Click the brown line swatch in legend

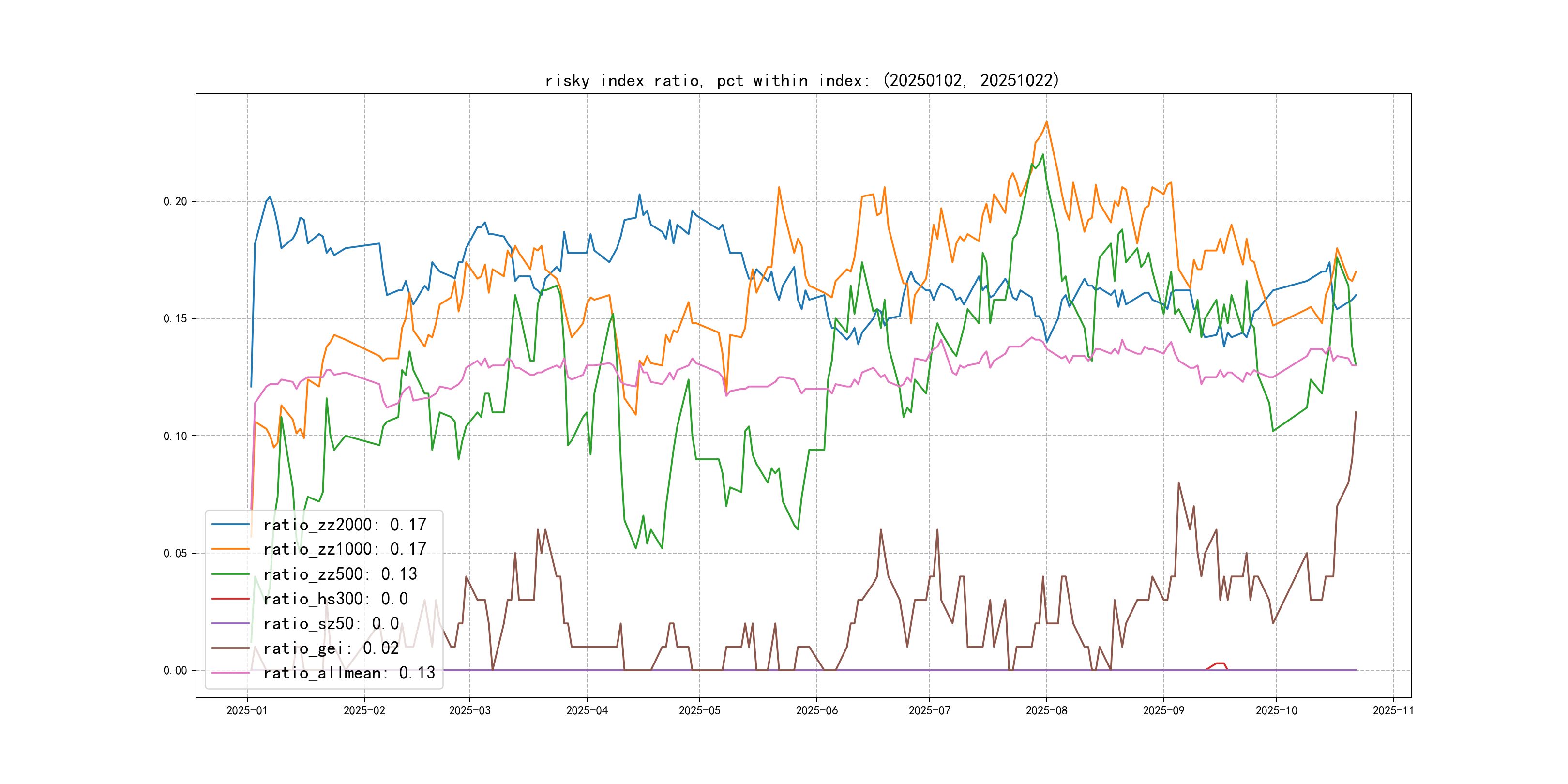pyautogui.click(x=231, y=648)
